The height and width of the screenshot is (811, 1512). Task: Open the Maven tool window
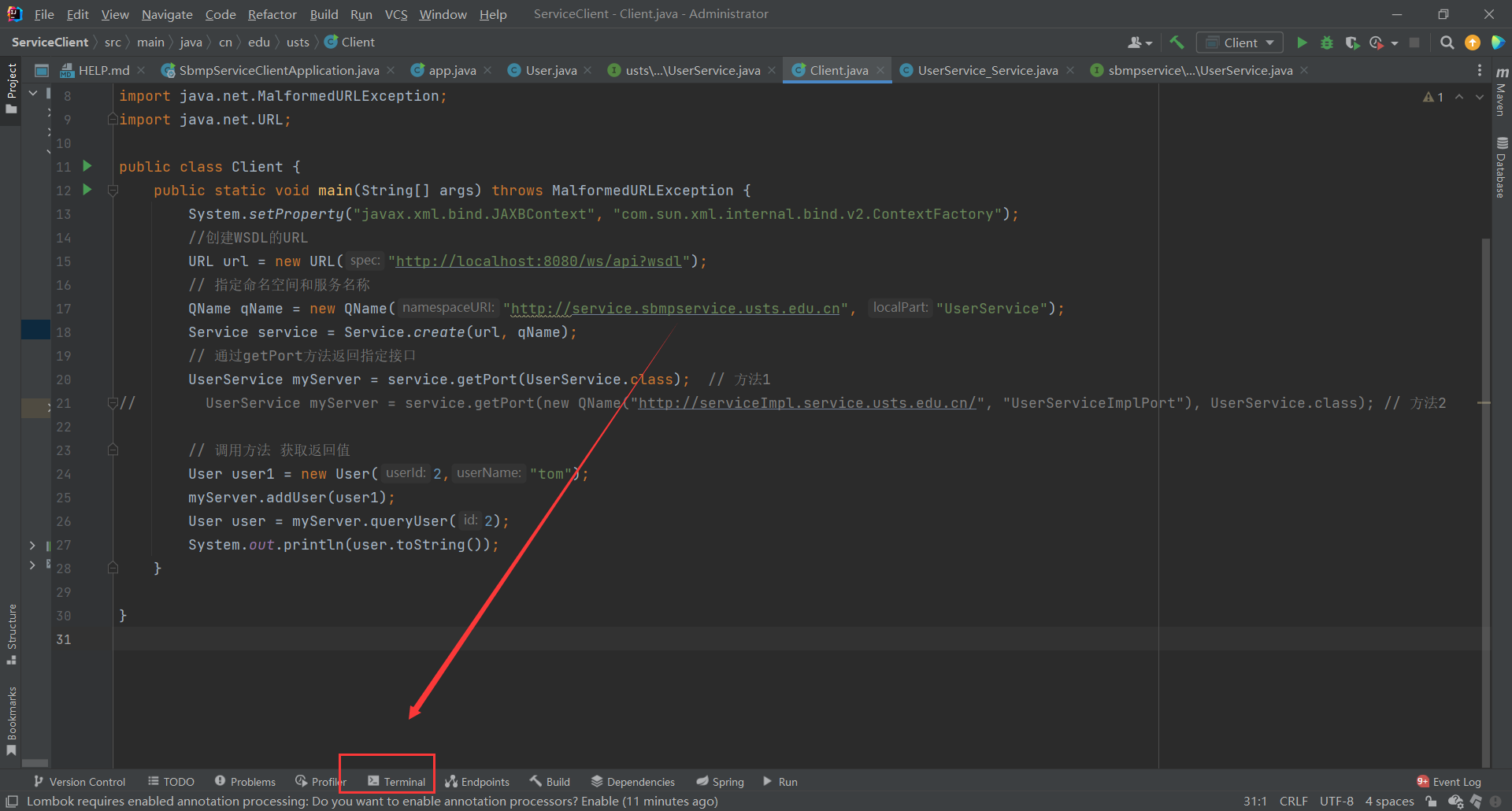click(1501, 92)
